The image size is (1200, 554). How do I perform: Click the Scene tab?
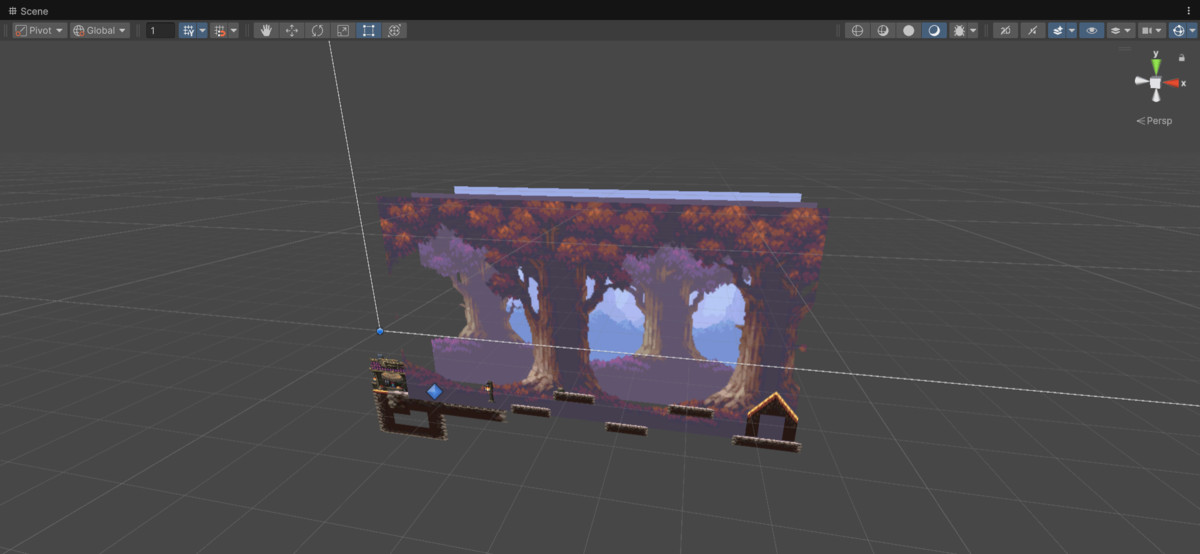click(28, 10)
